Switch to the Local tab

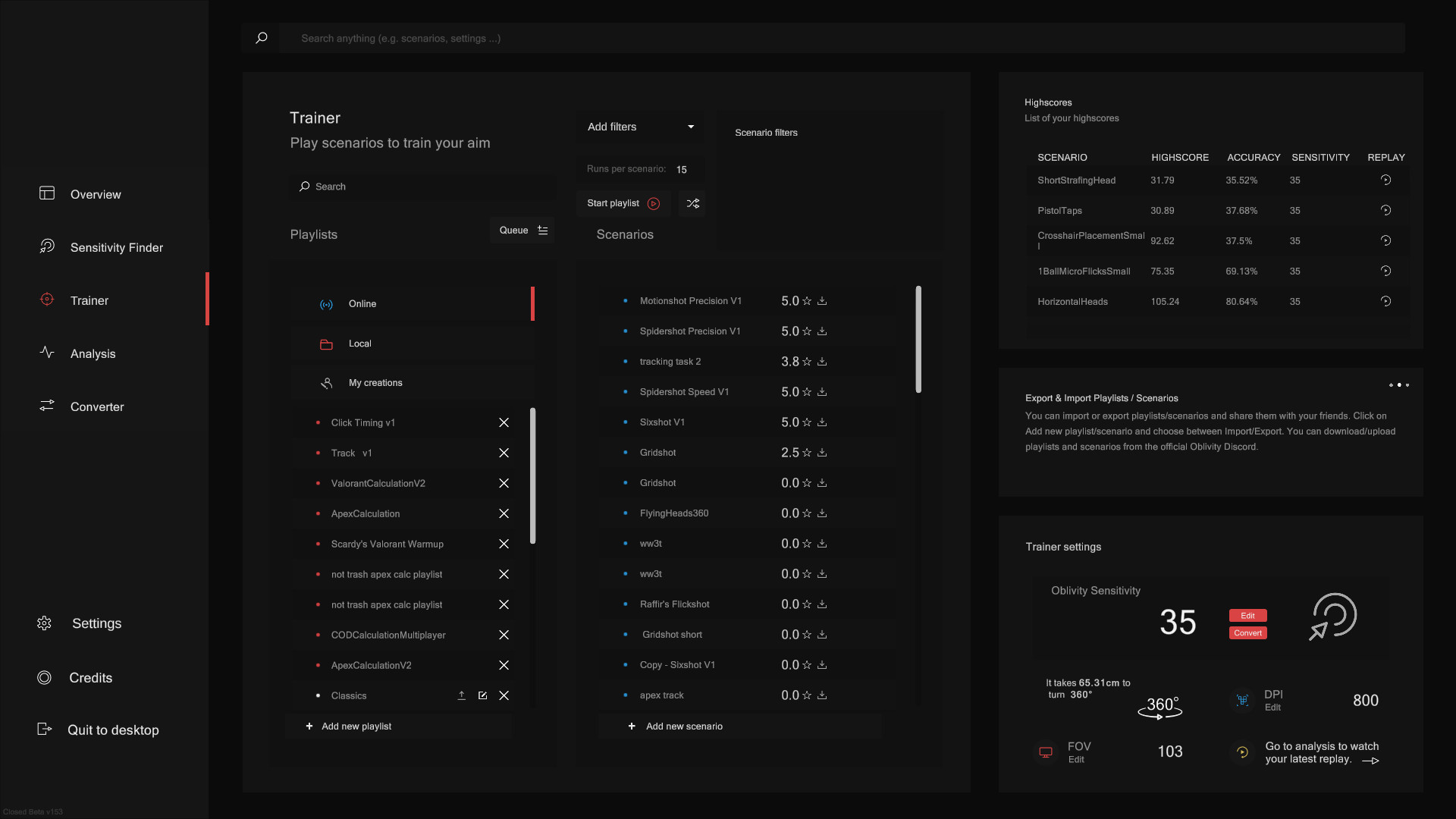[x=360, y=343]
